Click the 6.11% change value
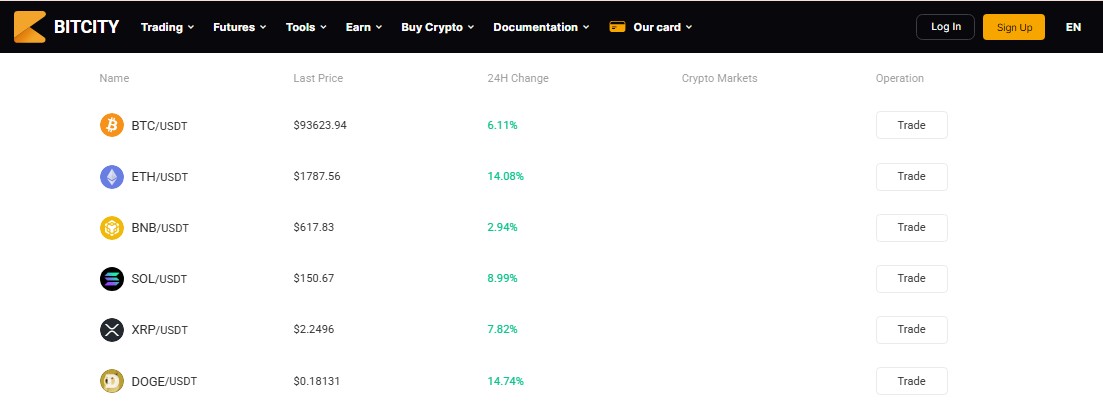 [502, 125]
